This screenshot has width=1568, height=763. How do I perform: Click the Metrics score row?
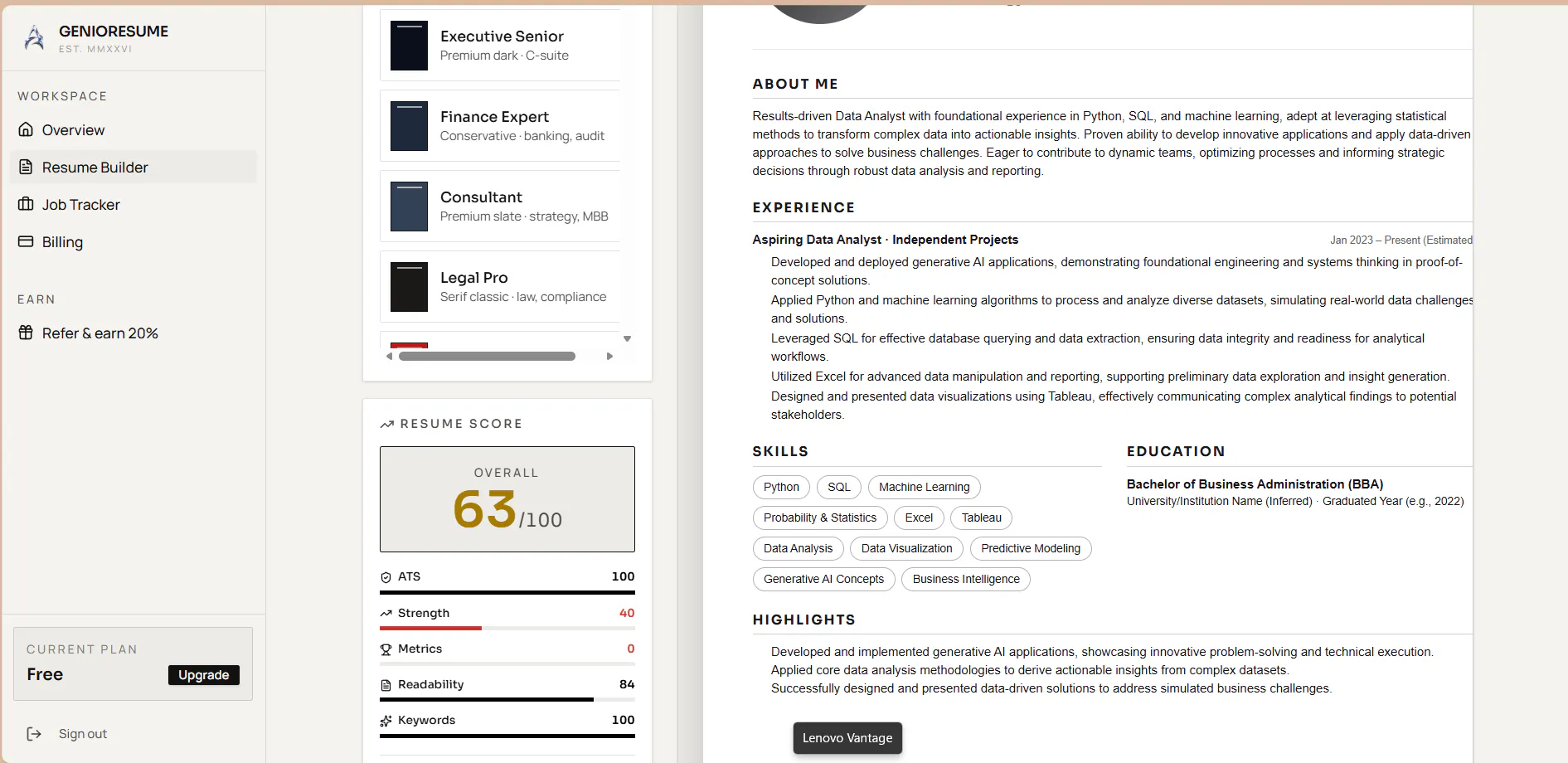(x=507, y=653)
